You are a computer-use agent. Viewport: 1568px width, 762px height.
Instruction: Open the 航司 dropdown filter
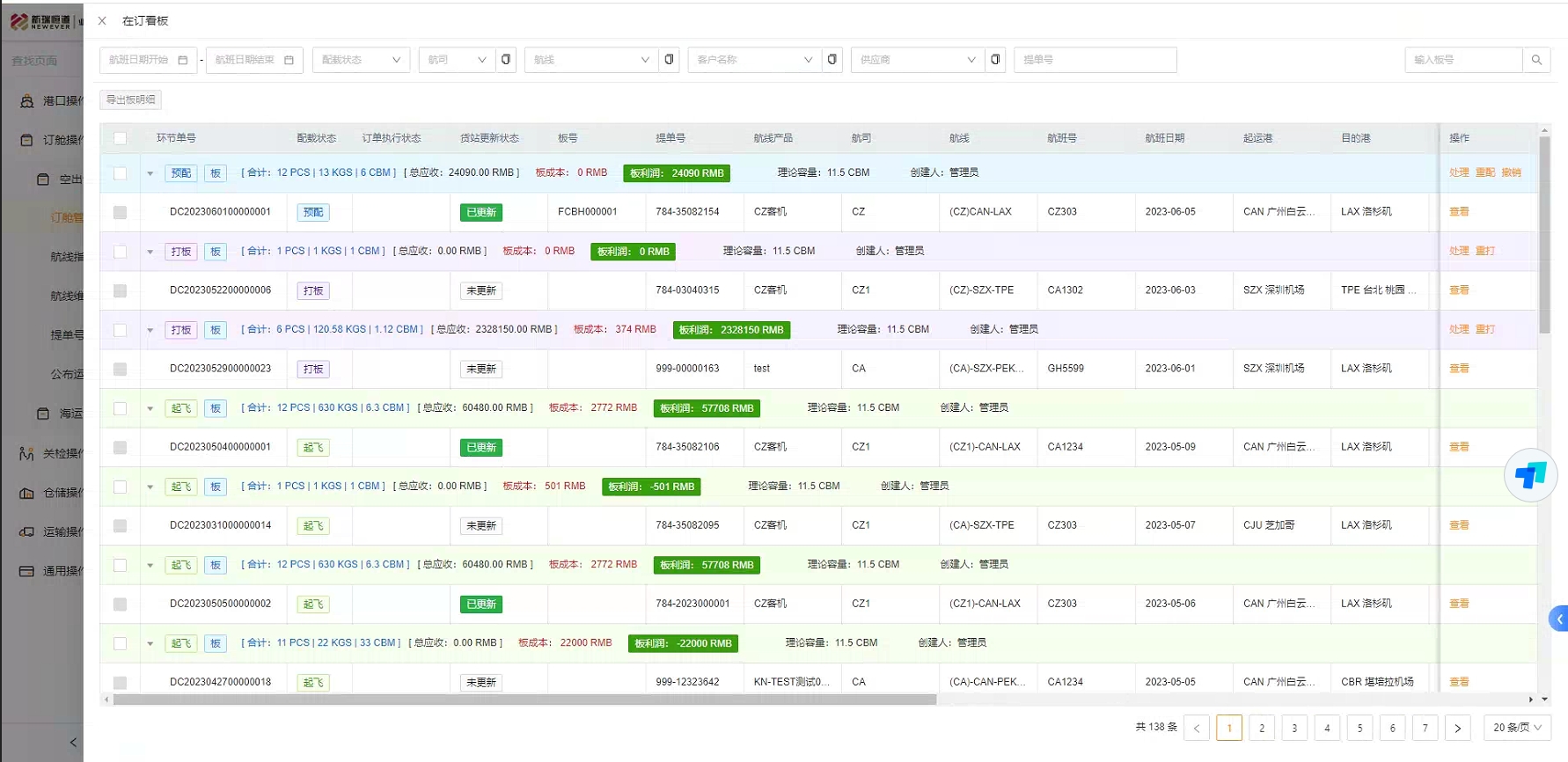click(x=457, y=60)
